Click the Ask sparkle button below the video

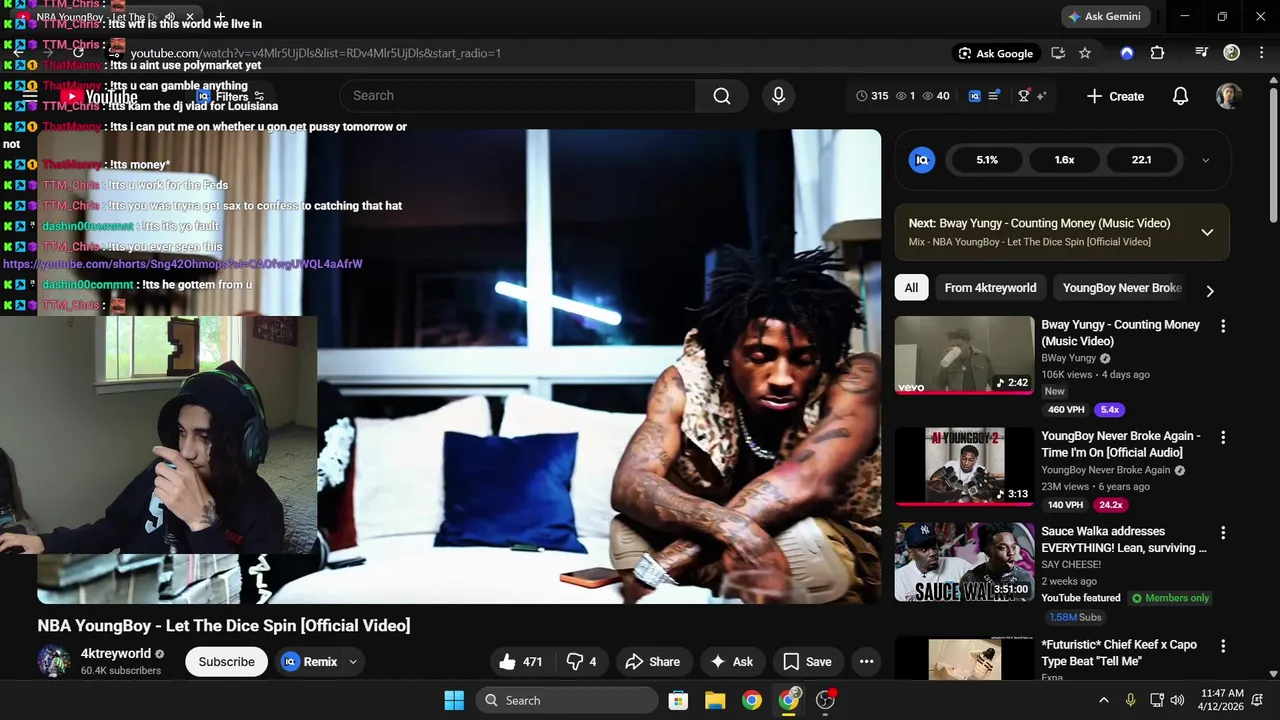coord(731,662)
